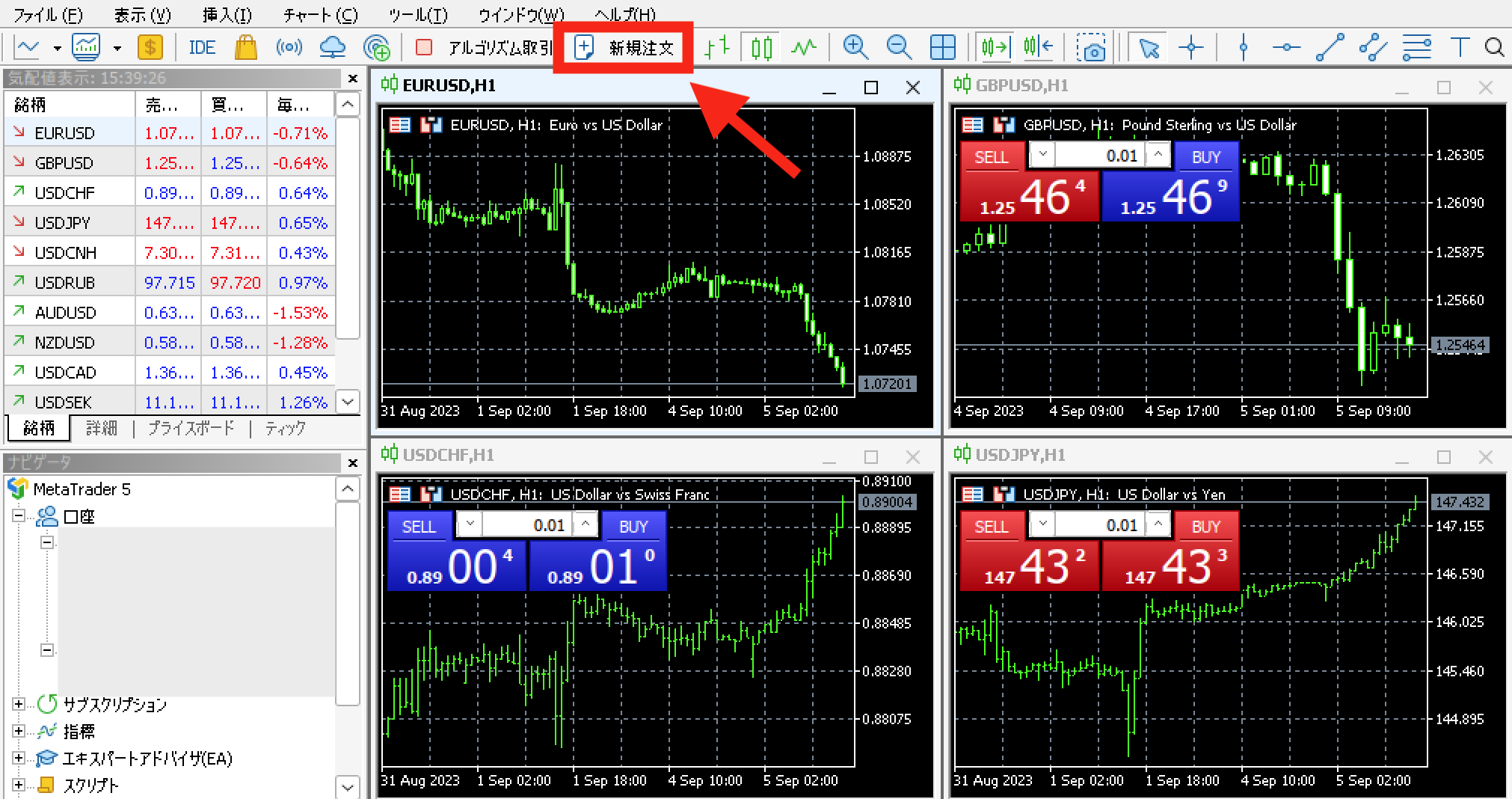Screen dimensions: 1512x799
Task: Take a chart screenshot with camera icon
Action: point(1092,48)
